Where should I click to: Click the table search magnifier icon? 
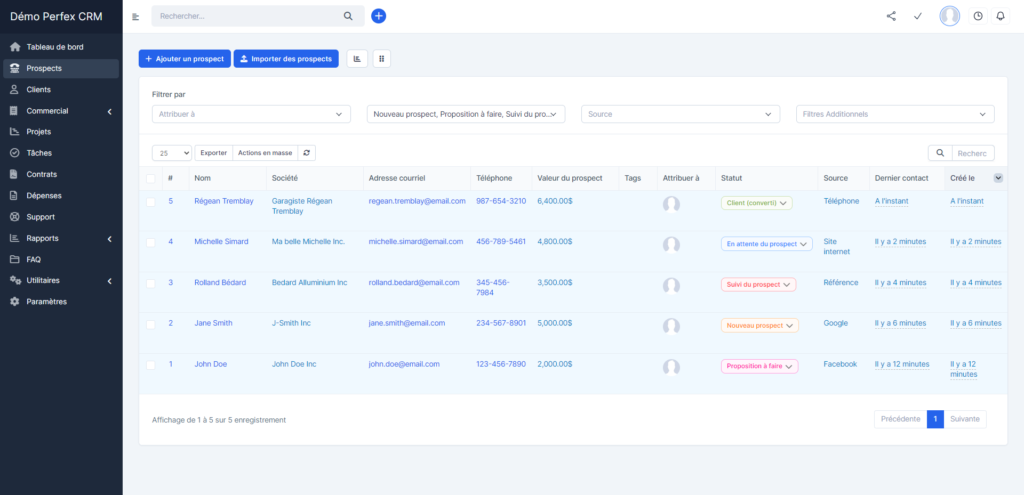tap(940, 153)
